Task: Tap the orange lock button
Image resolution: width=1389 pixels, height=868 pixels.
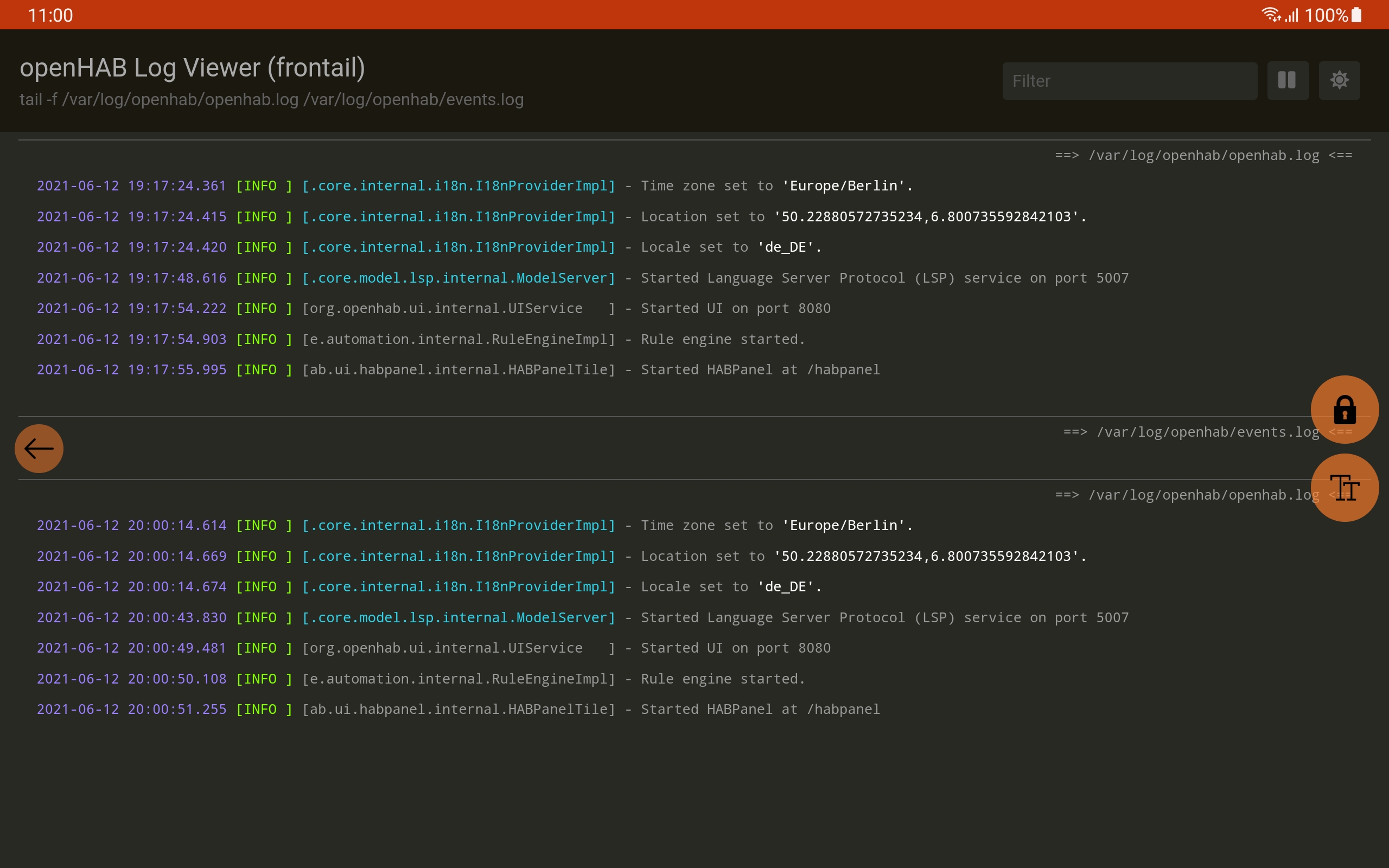Action: 1344,409
